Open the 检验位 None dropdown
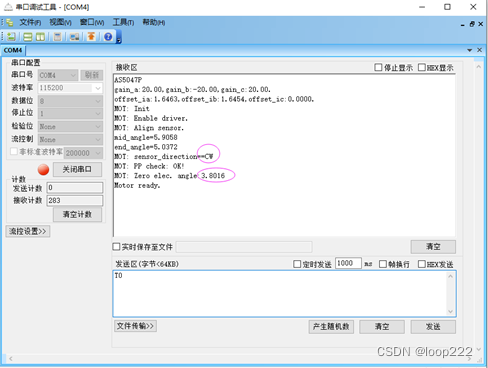Viewport: 488px width, 368px height. tap(70, 127)
